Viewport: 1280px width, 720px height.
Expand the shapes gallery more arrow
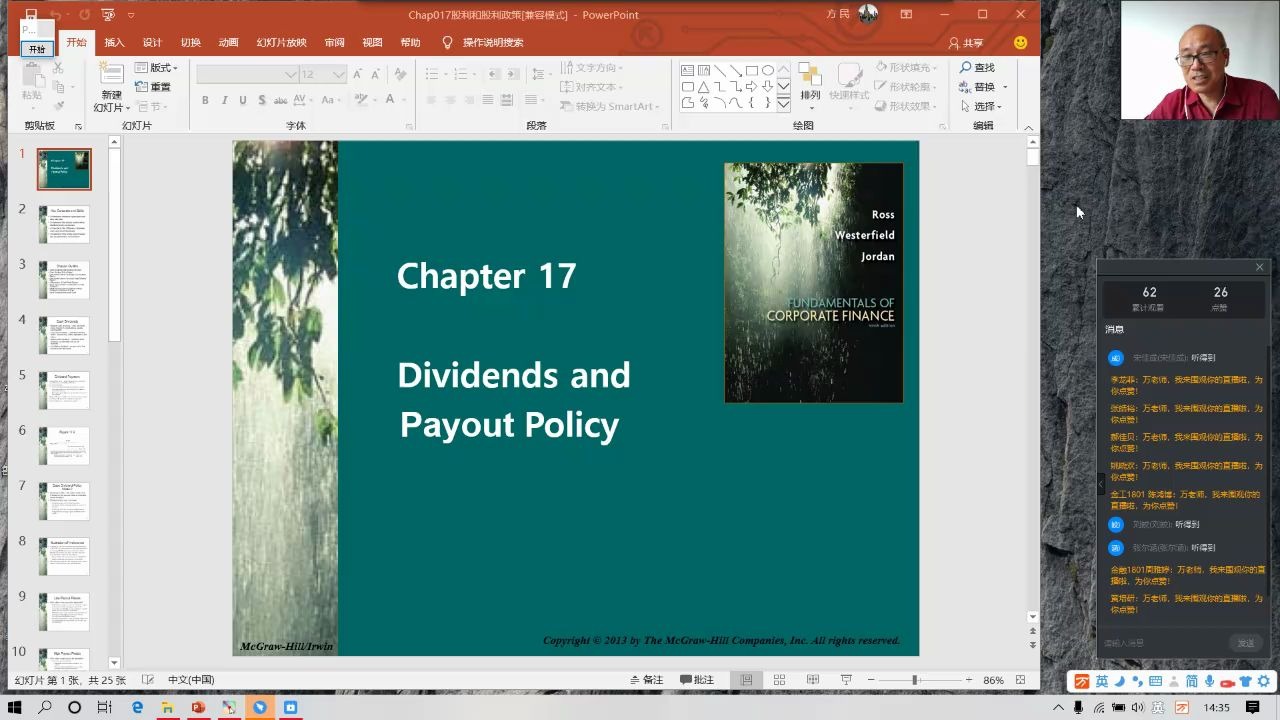[783, 104]
